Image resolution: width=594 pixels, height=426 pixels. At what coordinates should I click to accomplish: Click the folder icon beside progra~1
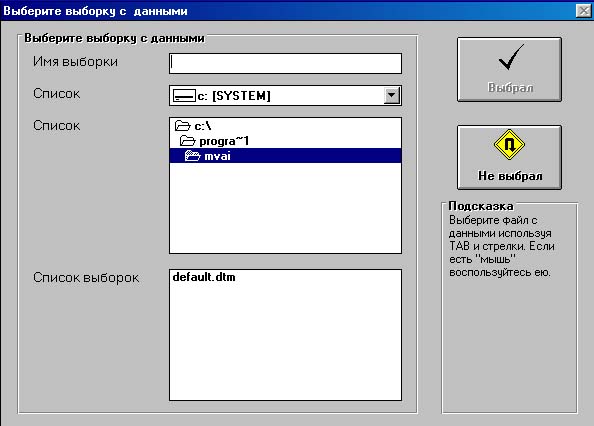point(187,141)
